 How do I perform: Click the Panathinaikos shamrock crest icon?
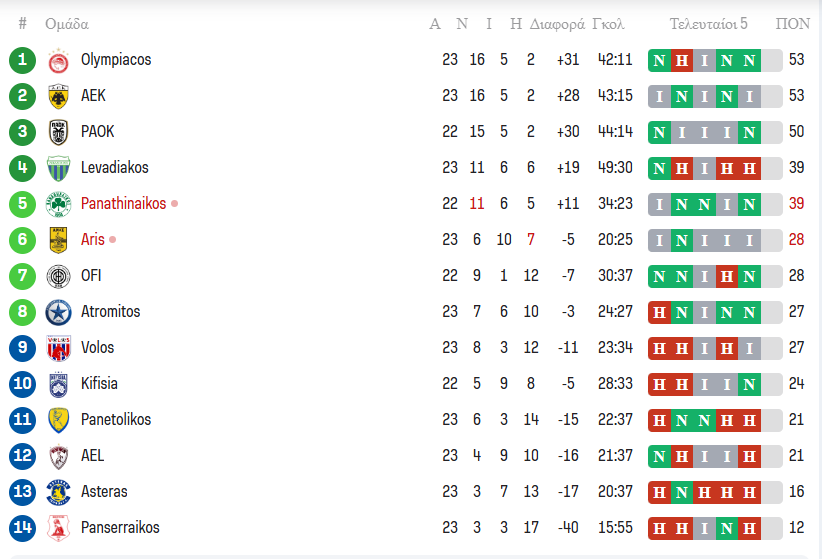58,204
